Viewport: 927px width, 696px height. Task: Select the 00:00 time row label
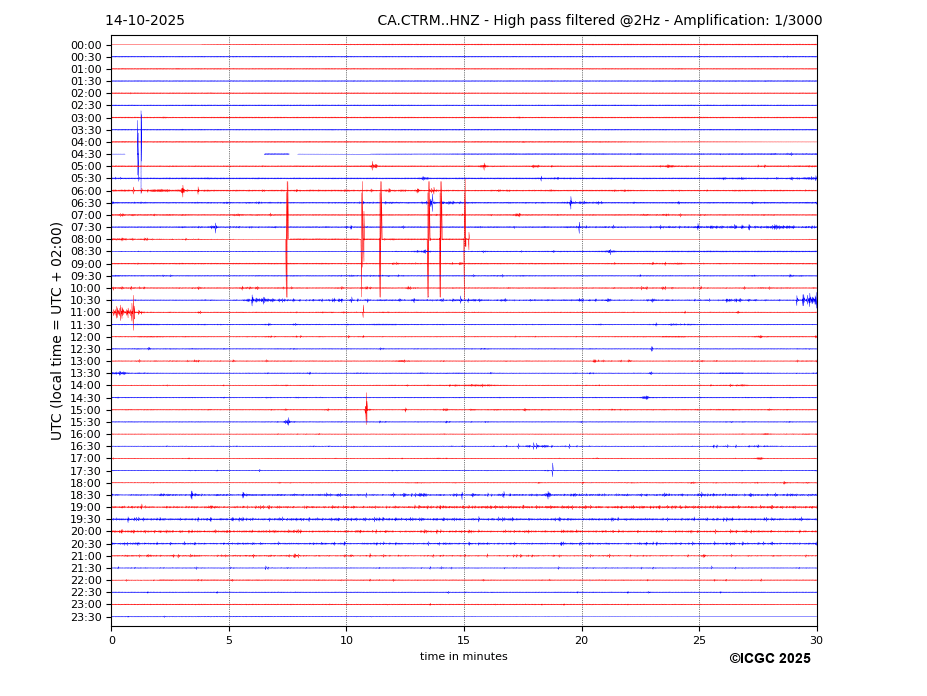tap(85, 45)
